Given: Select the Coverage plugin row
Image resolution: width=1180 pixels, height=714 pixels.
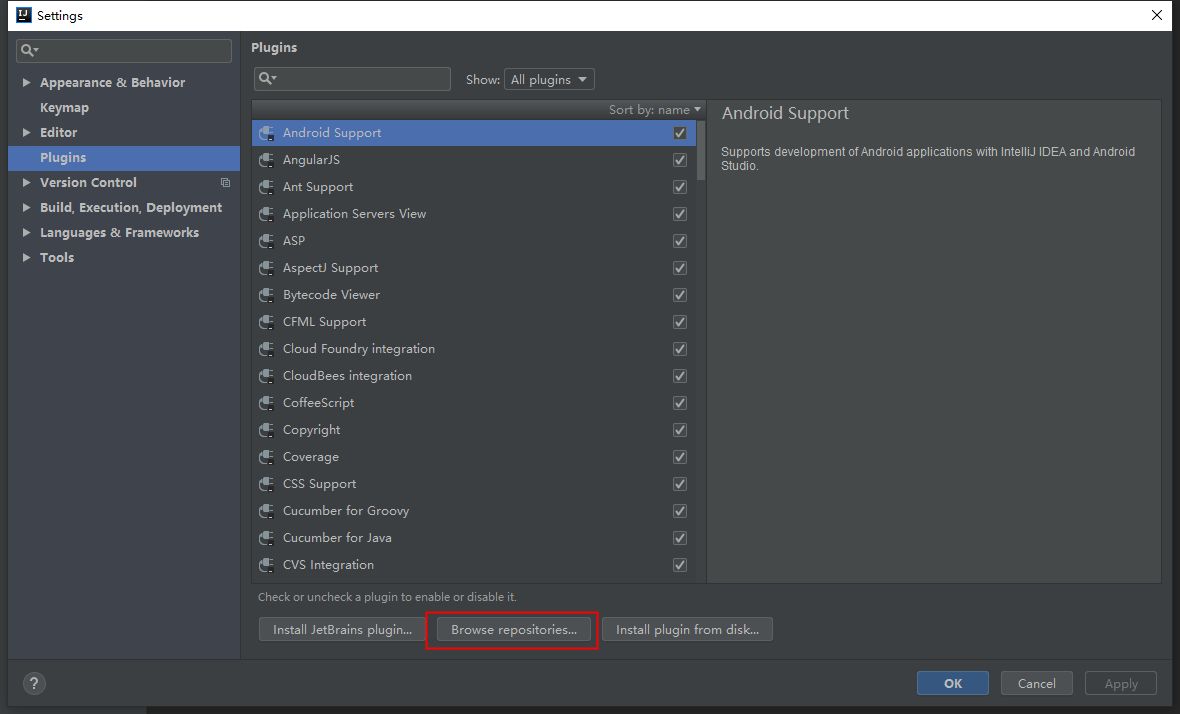Looking at the screenshot, I should [474, 457].
